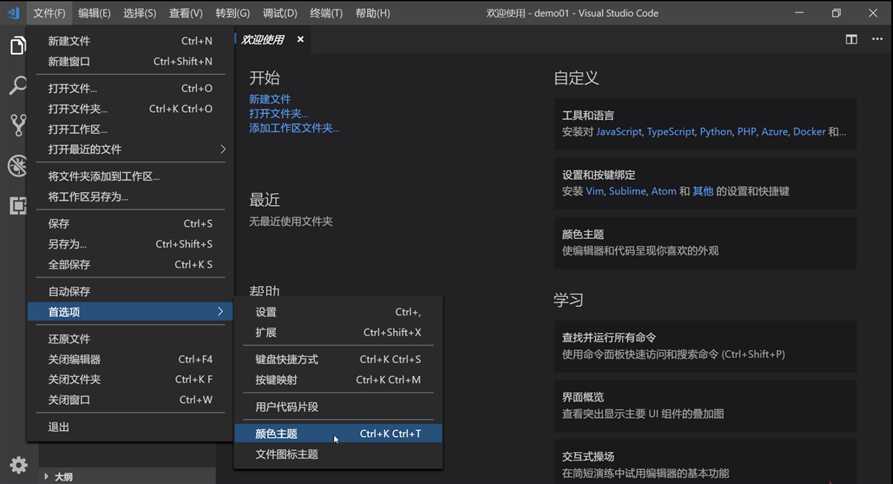Expand the 首选项 submenu

tap(130, 311)
